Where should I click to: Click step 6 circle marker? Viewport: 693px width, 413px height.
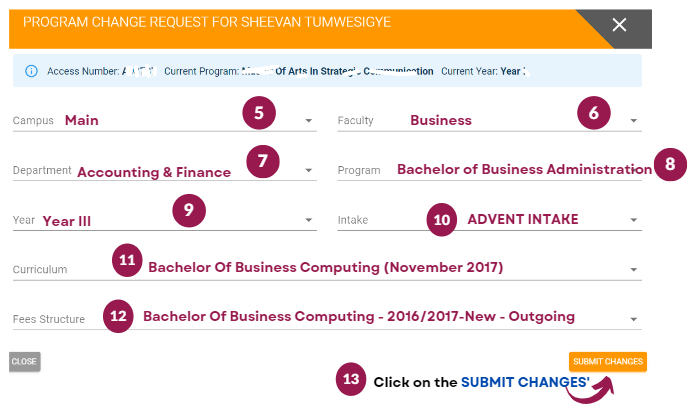pyautogui.click(x=594, y=113)
